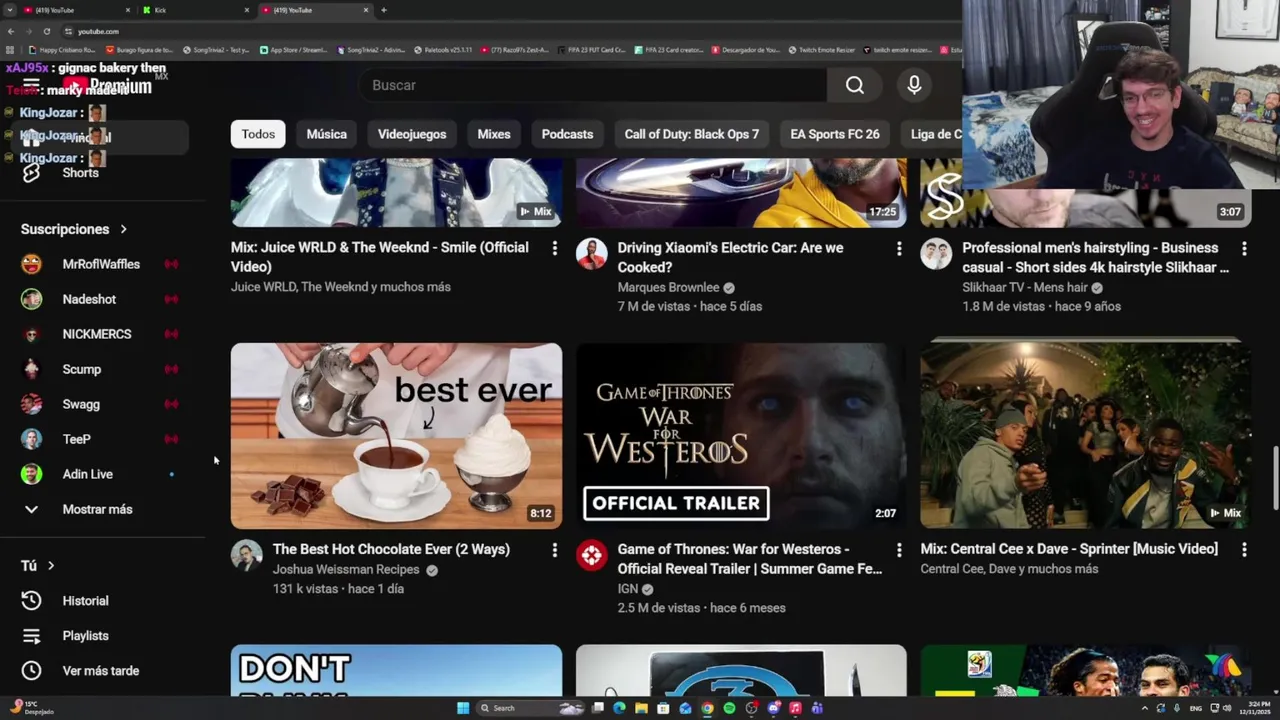The image size is (1280, 720).
Task: Open File Explorer from the taskbar
Action: [641, 708]
